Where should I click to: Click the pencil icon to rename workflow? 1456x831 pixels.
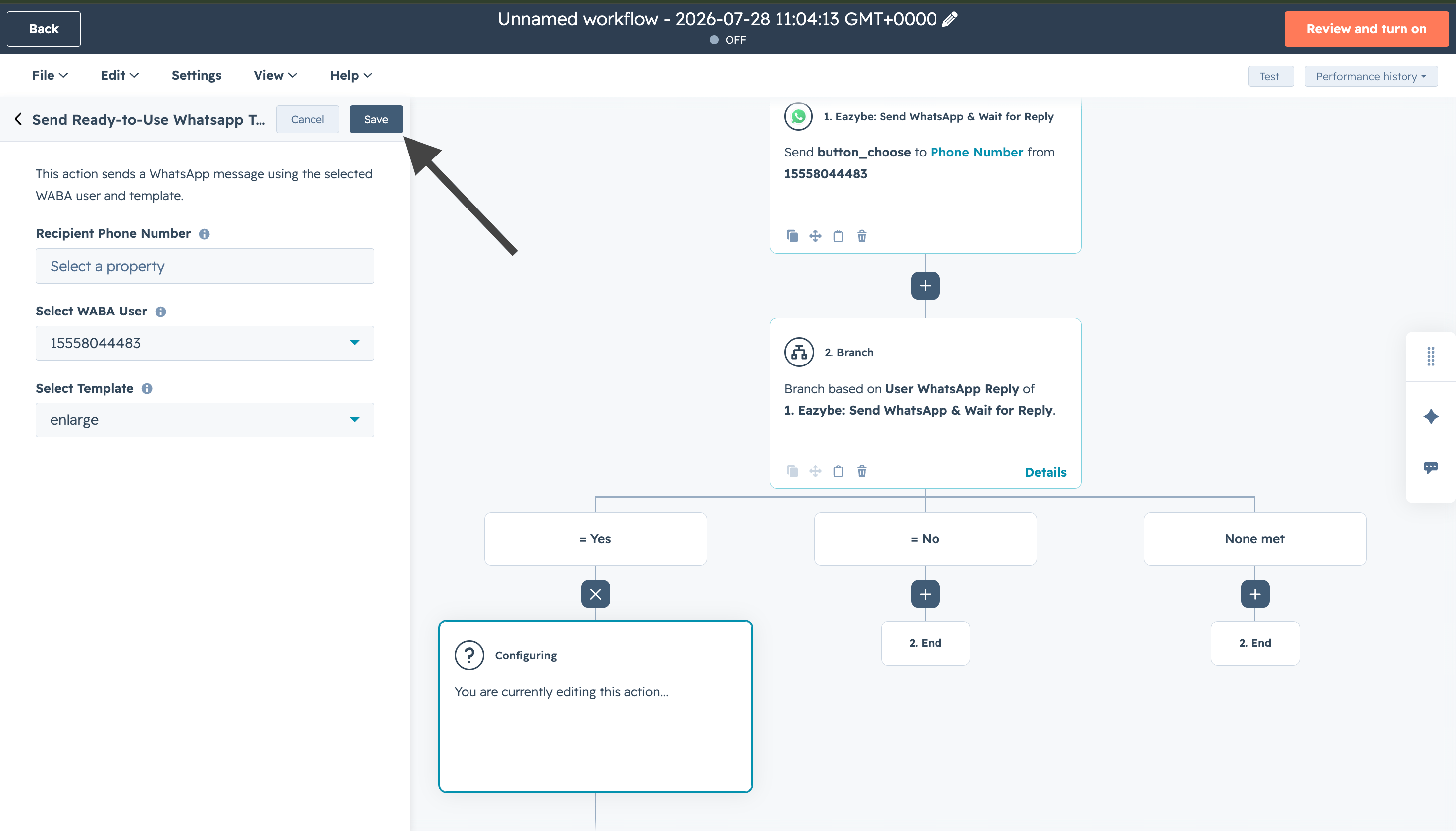click(x=950, y=19)
